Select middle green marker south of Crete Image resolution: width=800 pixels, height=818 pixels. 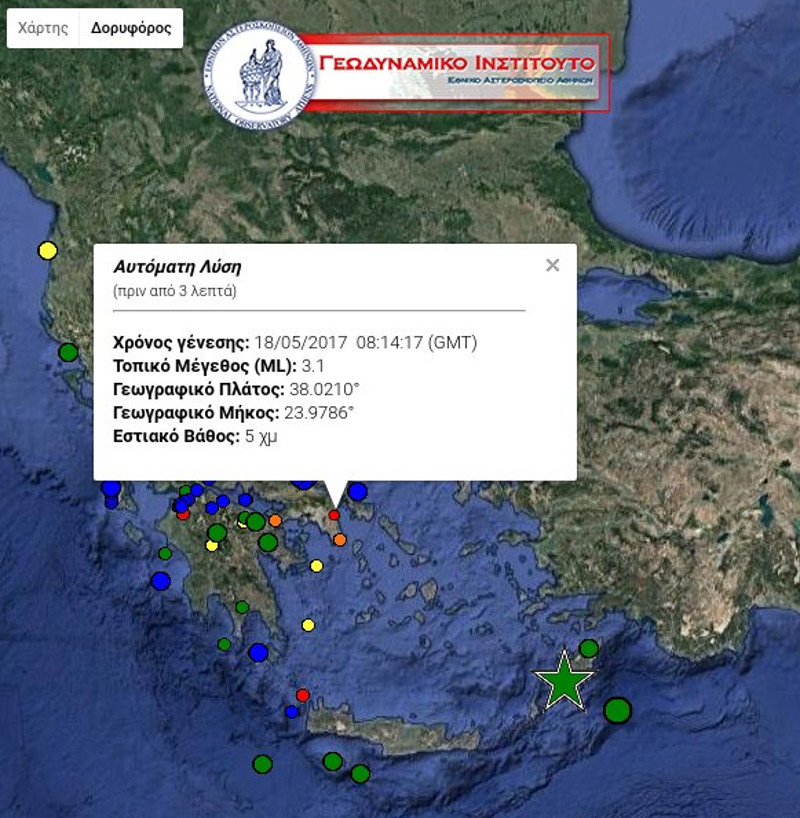tap(332, 762)
